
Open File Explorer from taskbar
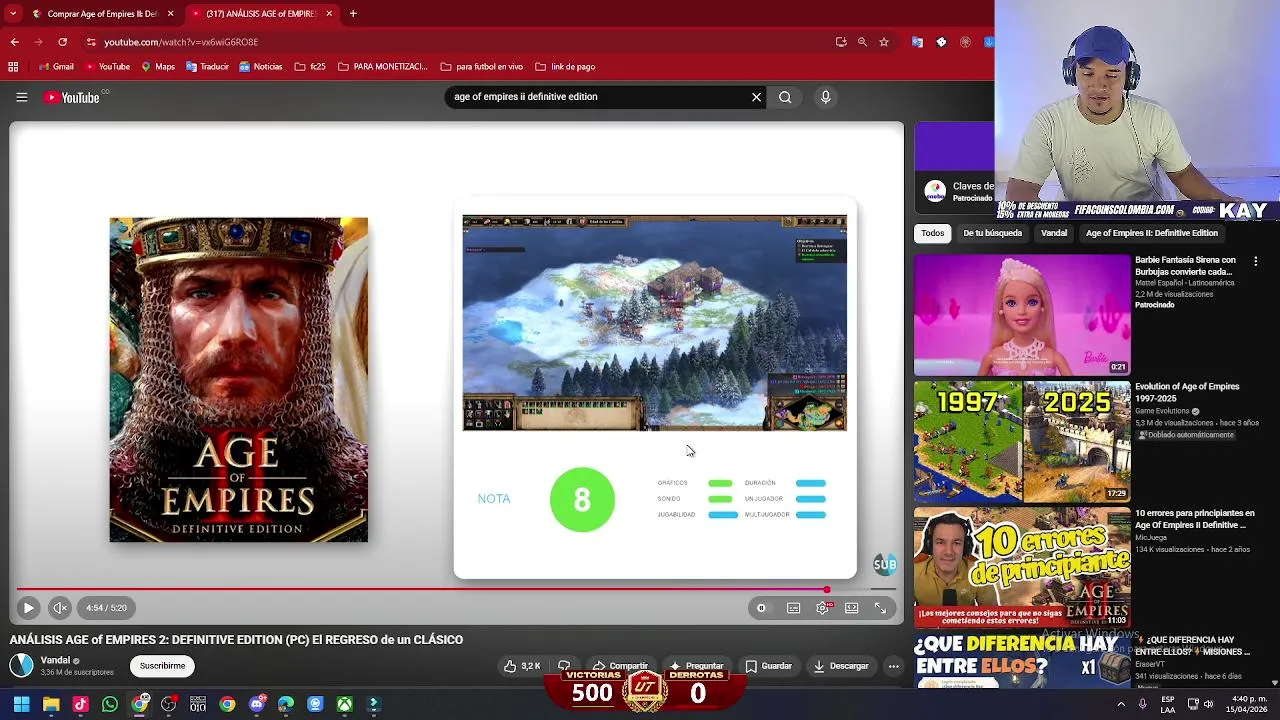tap(51, 705)
